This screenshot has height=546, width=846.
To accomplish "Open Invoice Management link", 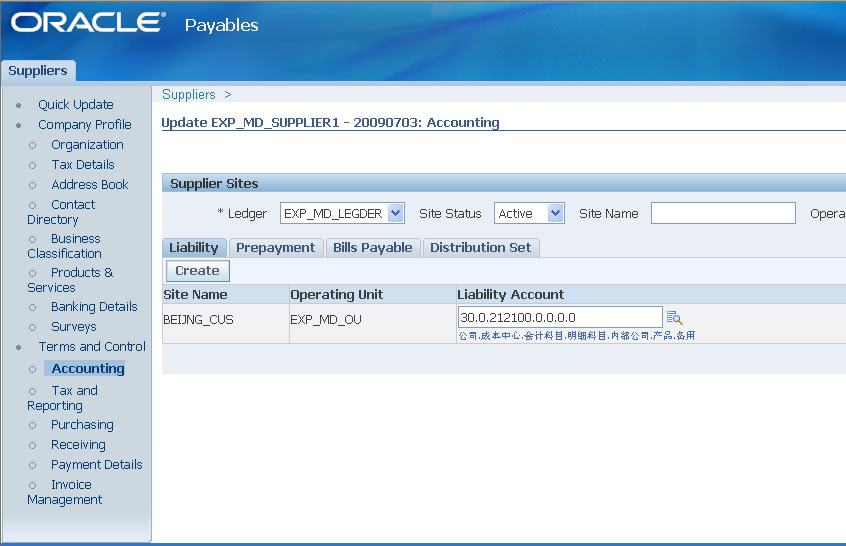I will pos(65,492).
